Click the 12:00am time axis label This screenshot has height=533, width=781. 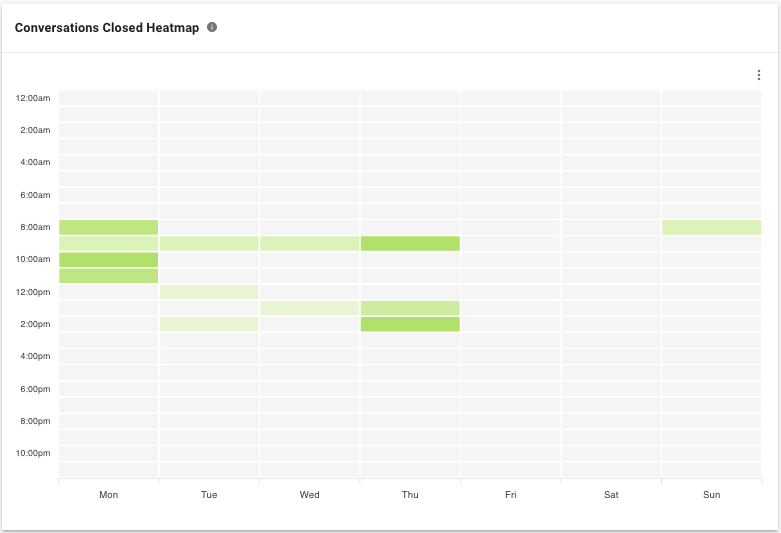[x=33, y=98]
